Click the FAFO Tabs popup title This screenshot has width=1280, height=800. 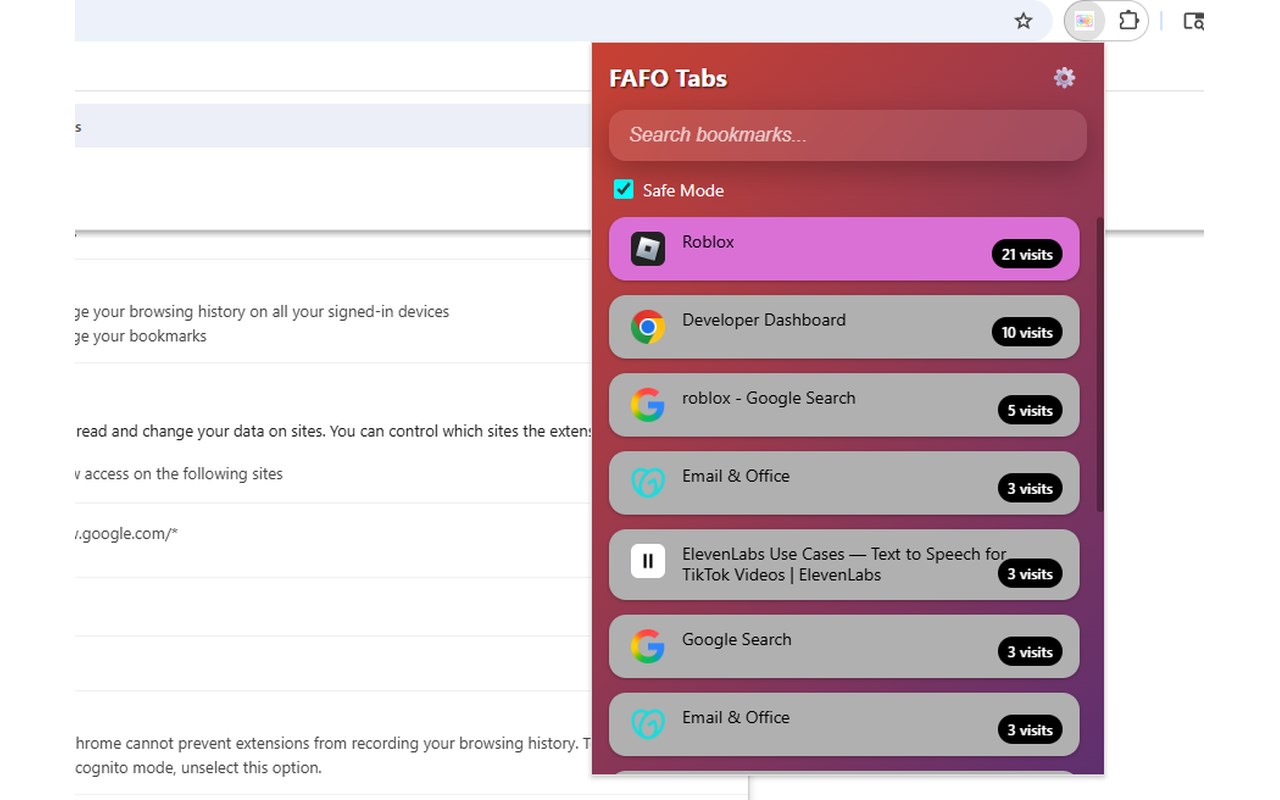pyautogui.click(x=668, y=78)
